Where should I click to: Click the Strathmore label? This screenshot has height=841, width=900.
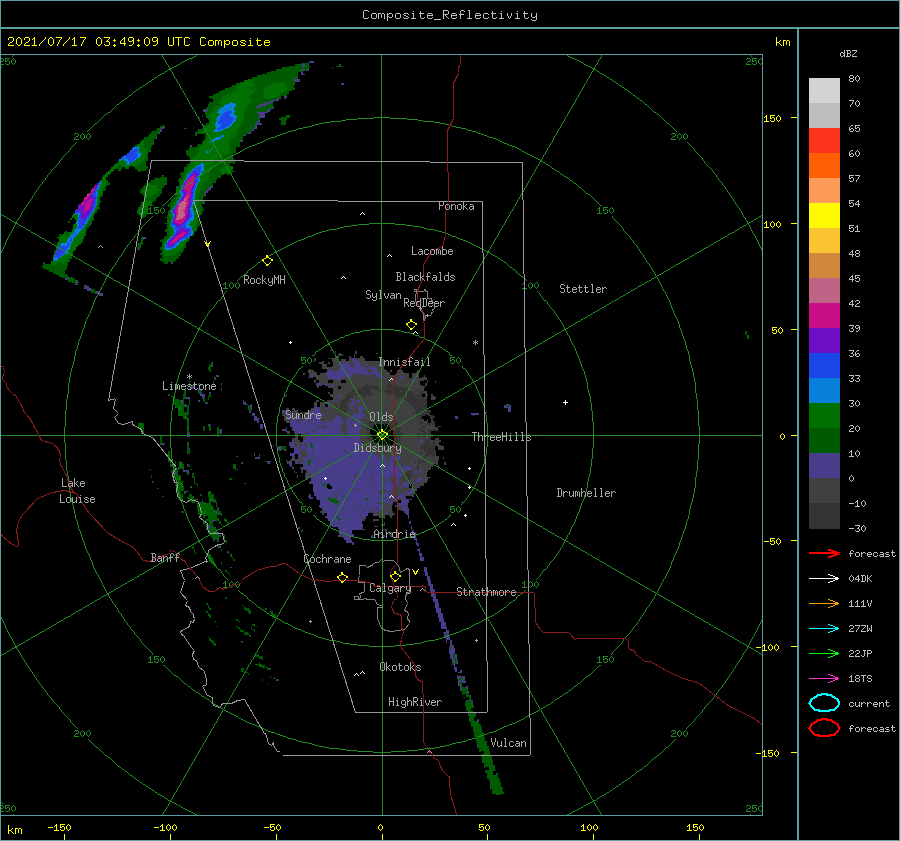tap(486, 592)
